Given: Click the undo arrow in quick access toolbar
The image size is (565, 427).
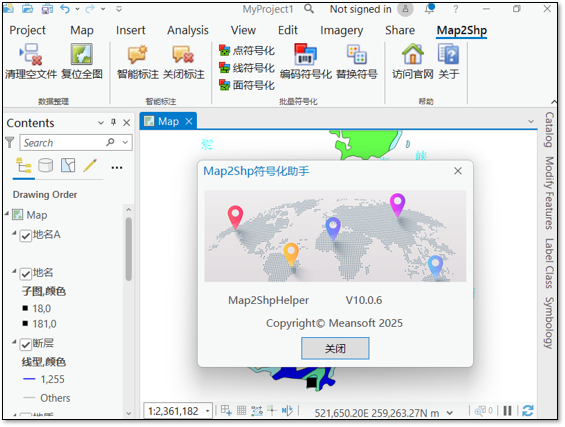Looking at the screenshot, I should 65,9.
